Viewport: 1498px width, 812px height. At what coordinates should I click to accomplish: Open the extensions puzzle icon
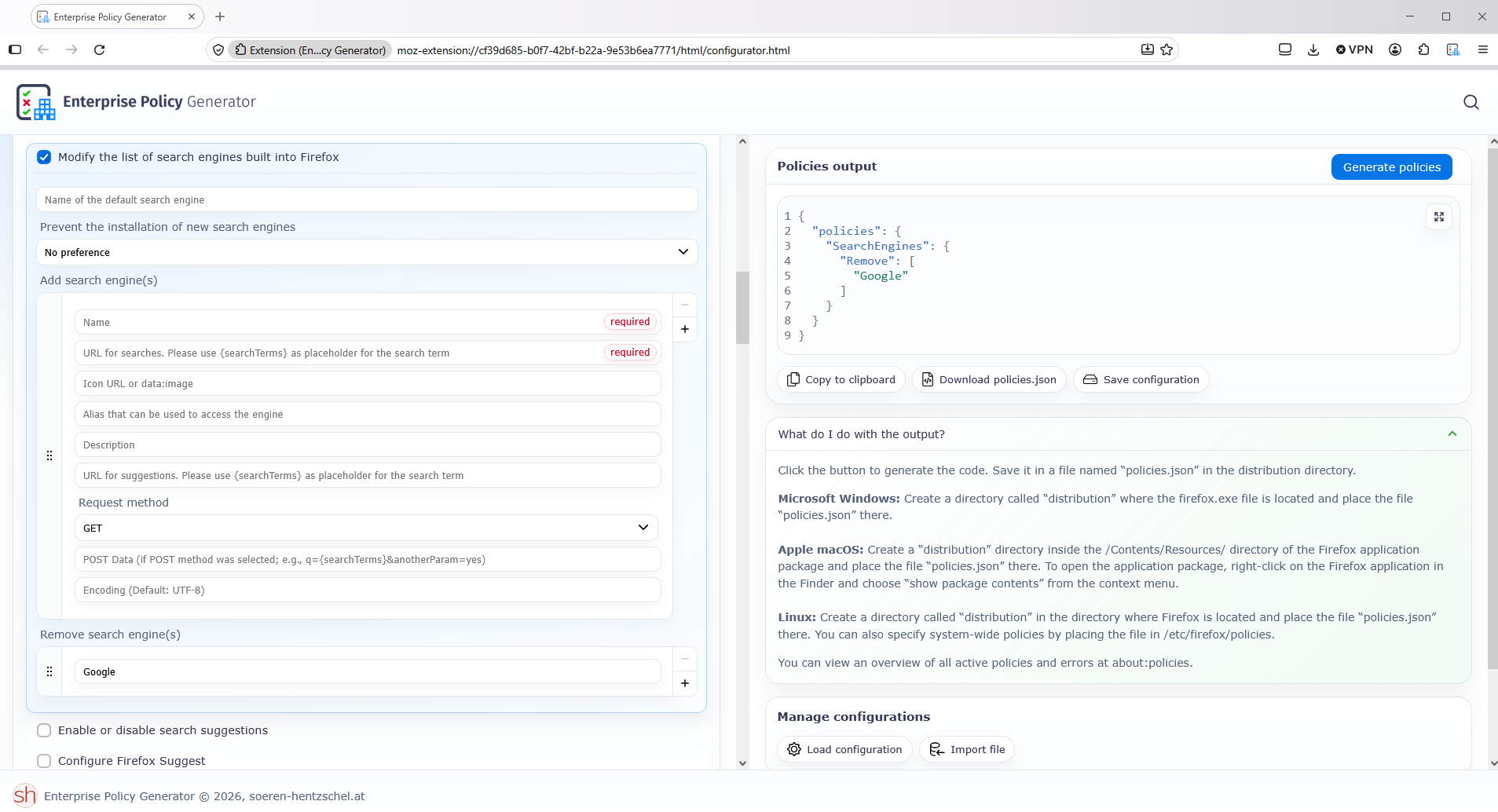[1424, 49]
